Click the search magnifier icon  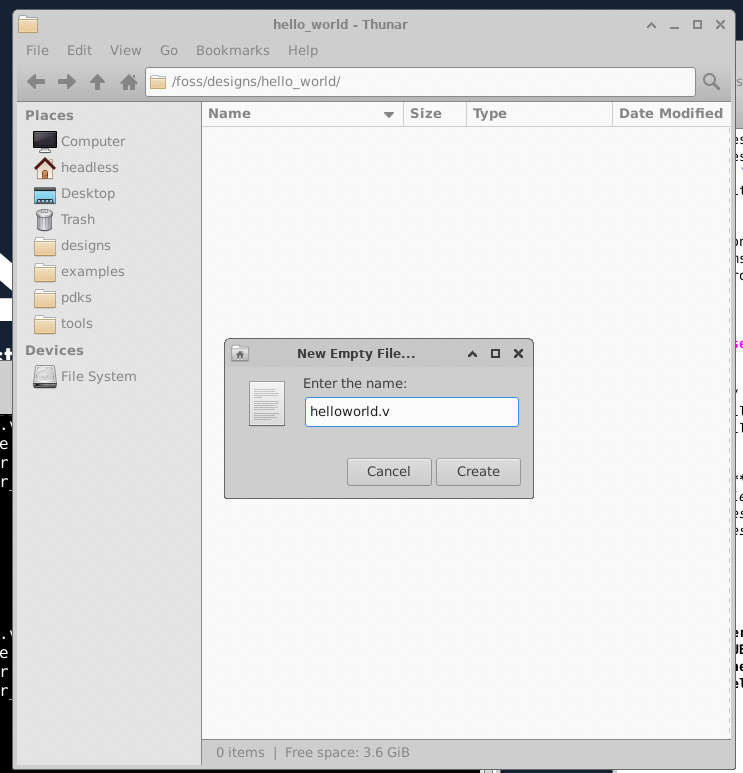point(711,82)
